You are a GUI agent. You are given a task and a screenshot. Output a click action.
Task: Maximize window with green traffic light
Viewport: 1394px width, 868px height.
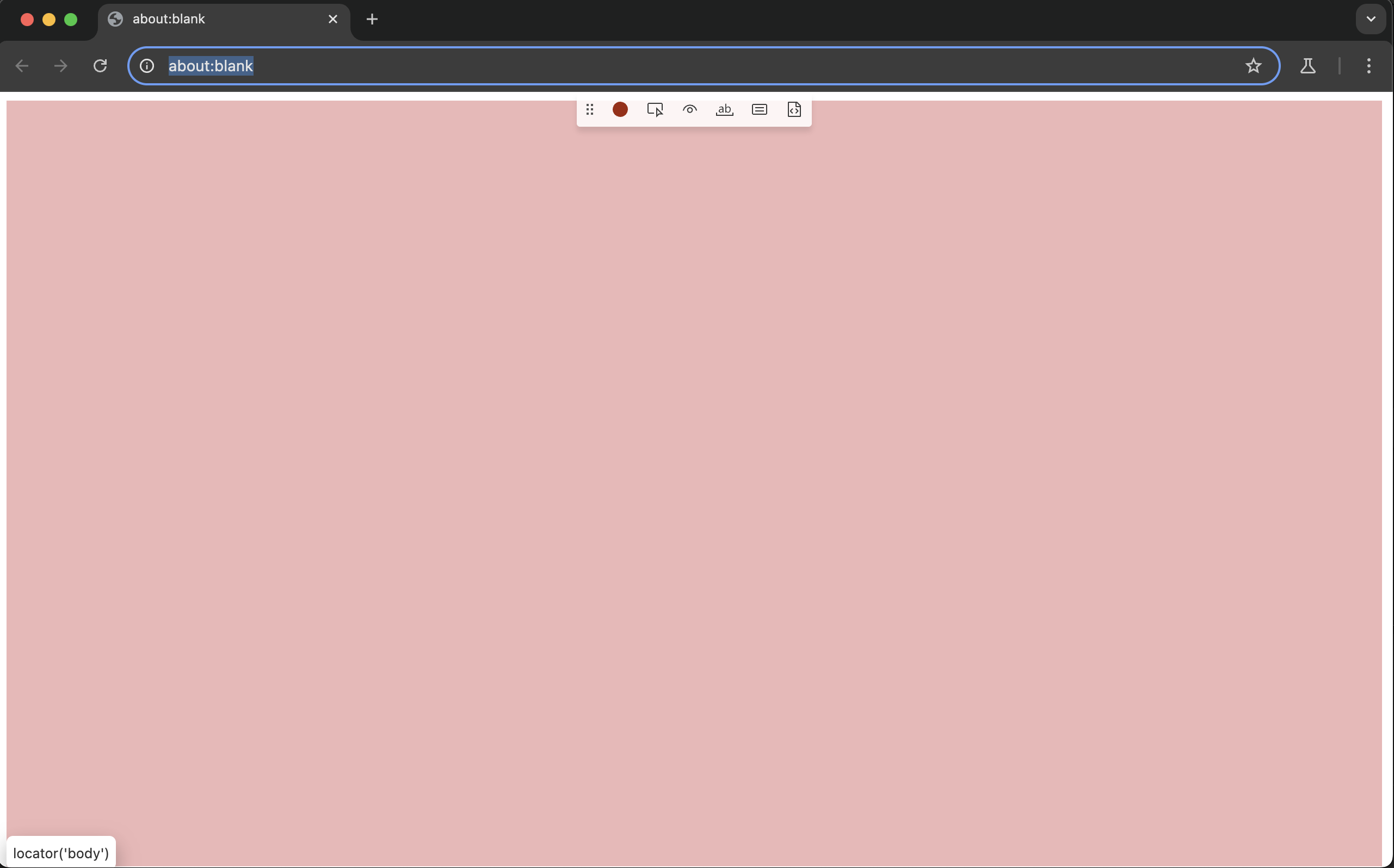(x=71, y=20)
